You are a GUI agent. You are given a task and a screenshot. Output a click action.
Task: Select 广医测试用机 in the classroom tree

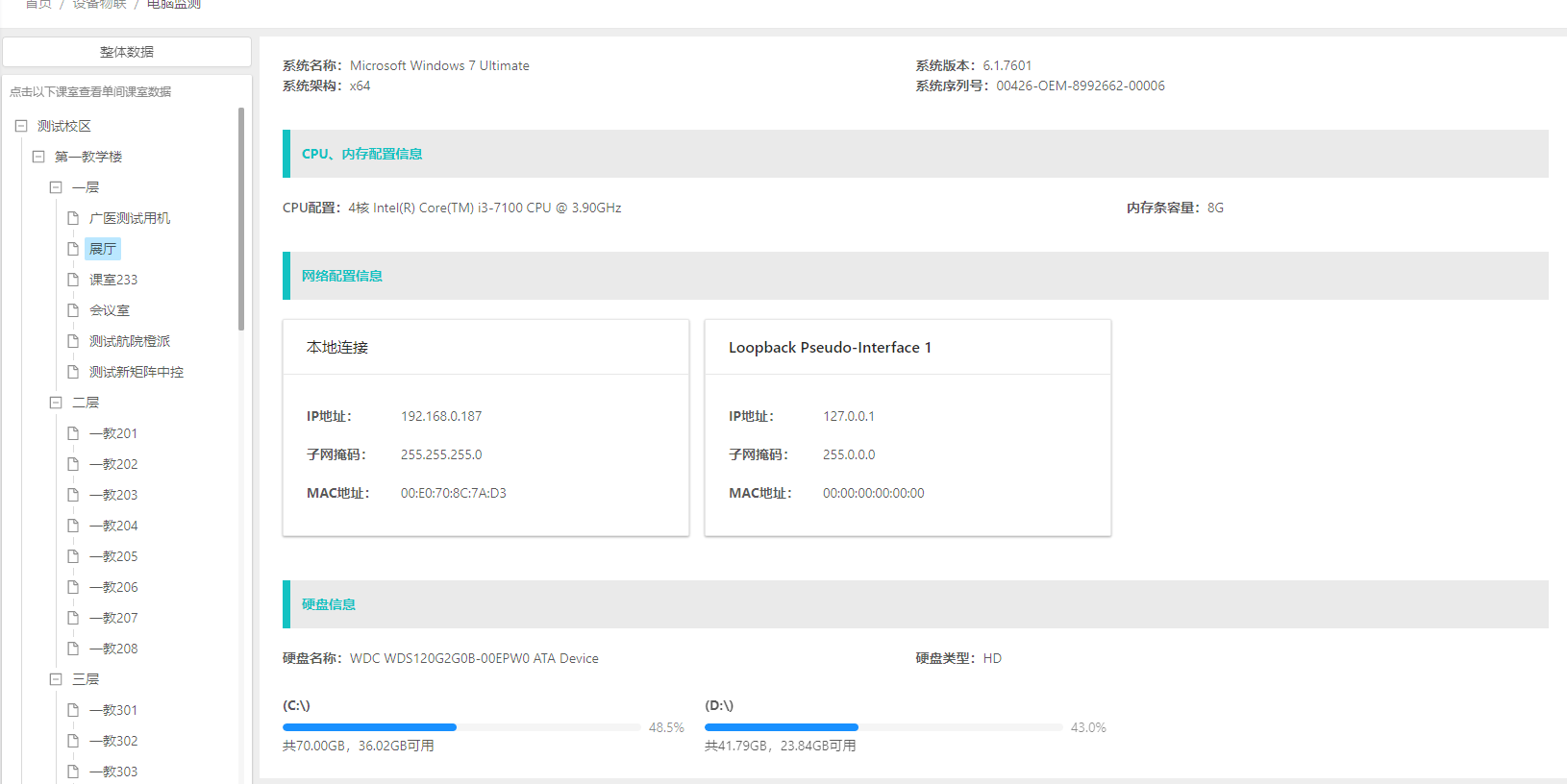click(x=130, y=218)
